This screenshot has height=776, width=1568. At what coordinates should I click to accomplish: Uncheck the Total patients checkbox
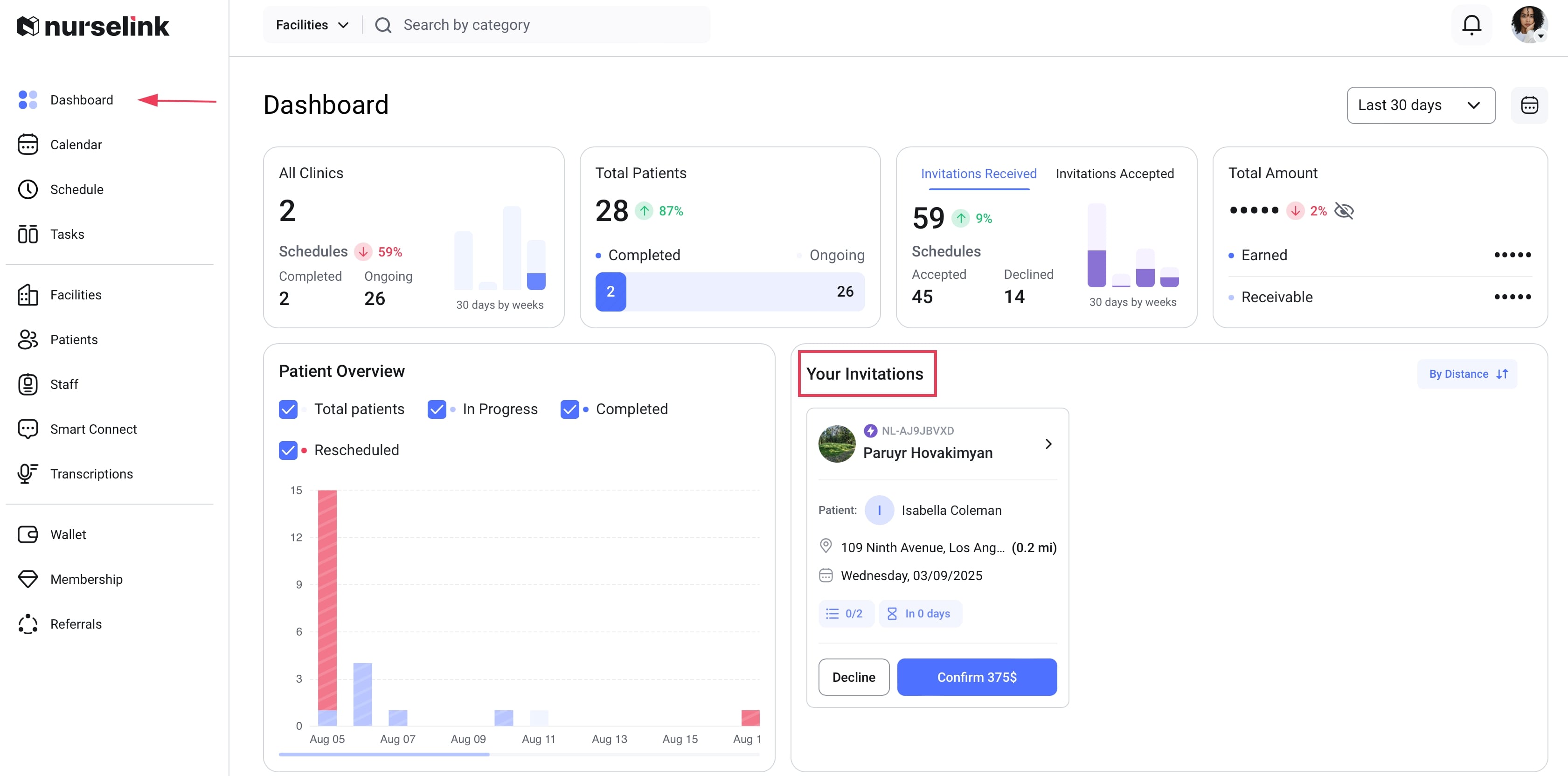288,409
